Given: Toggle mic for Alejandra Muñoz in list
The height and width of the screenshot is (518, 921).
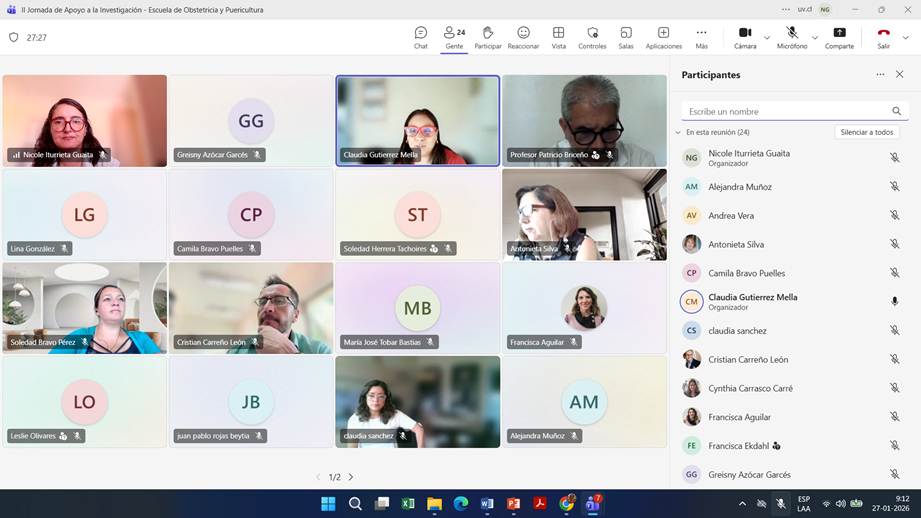Looking at the screenshot, I should click(894, 187).
